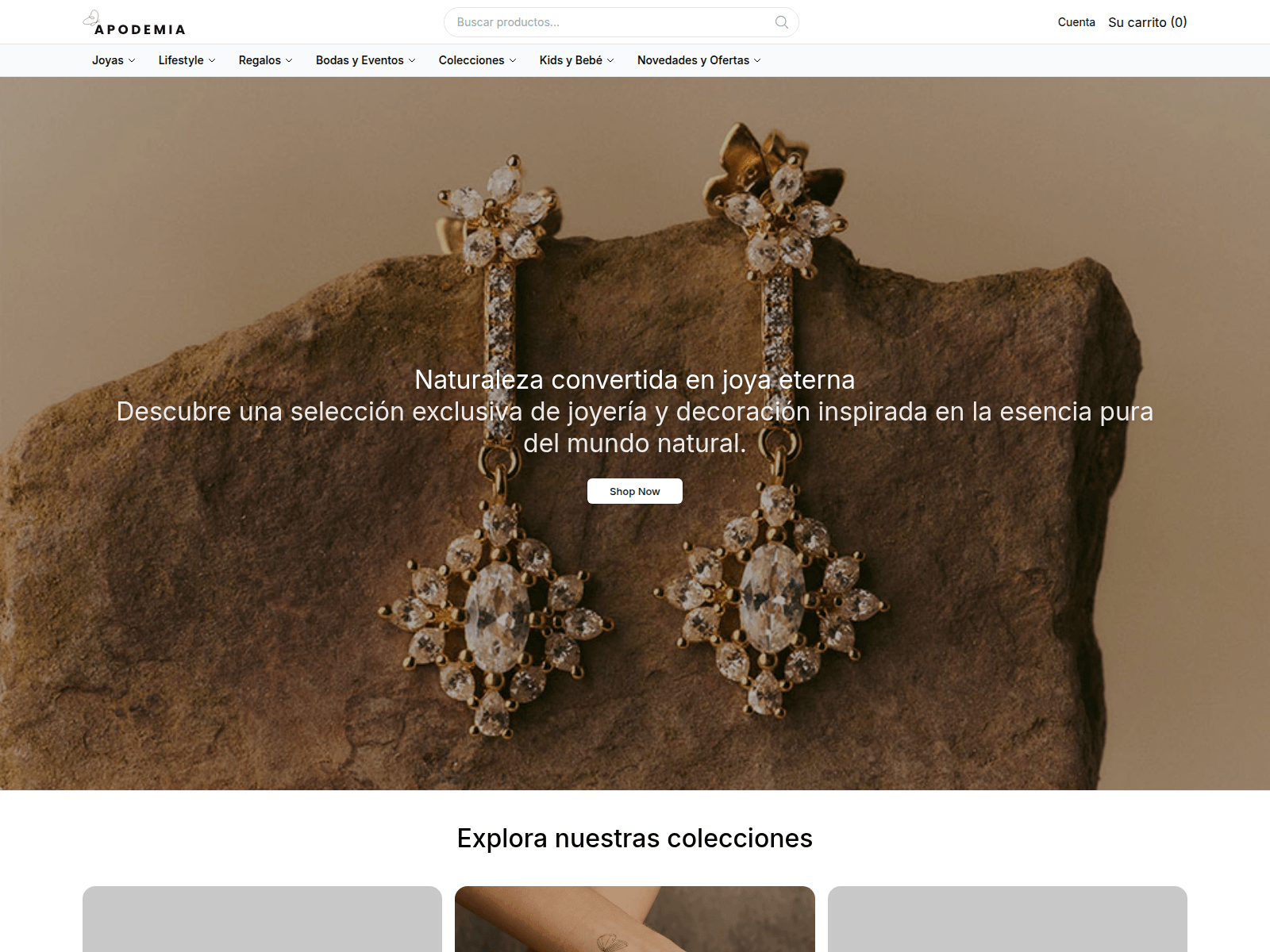Expand the Novedades y Ofertas chevron
This screenshot has height=952, width=1270.
[757, 60]
